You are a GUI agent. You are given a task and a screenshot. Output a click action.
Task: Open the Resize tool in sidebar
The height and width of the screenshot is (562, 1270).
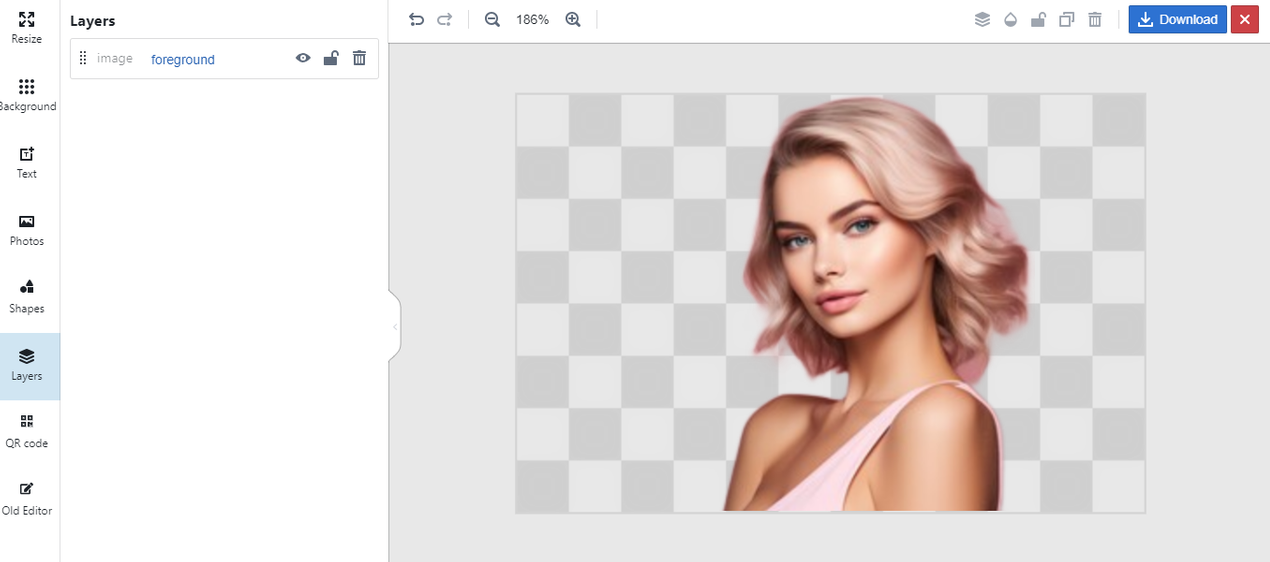pos(27,28)
